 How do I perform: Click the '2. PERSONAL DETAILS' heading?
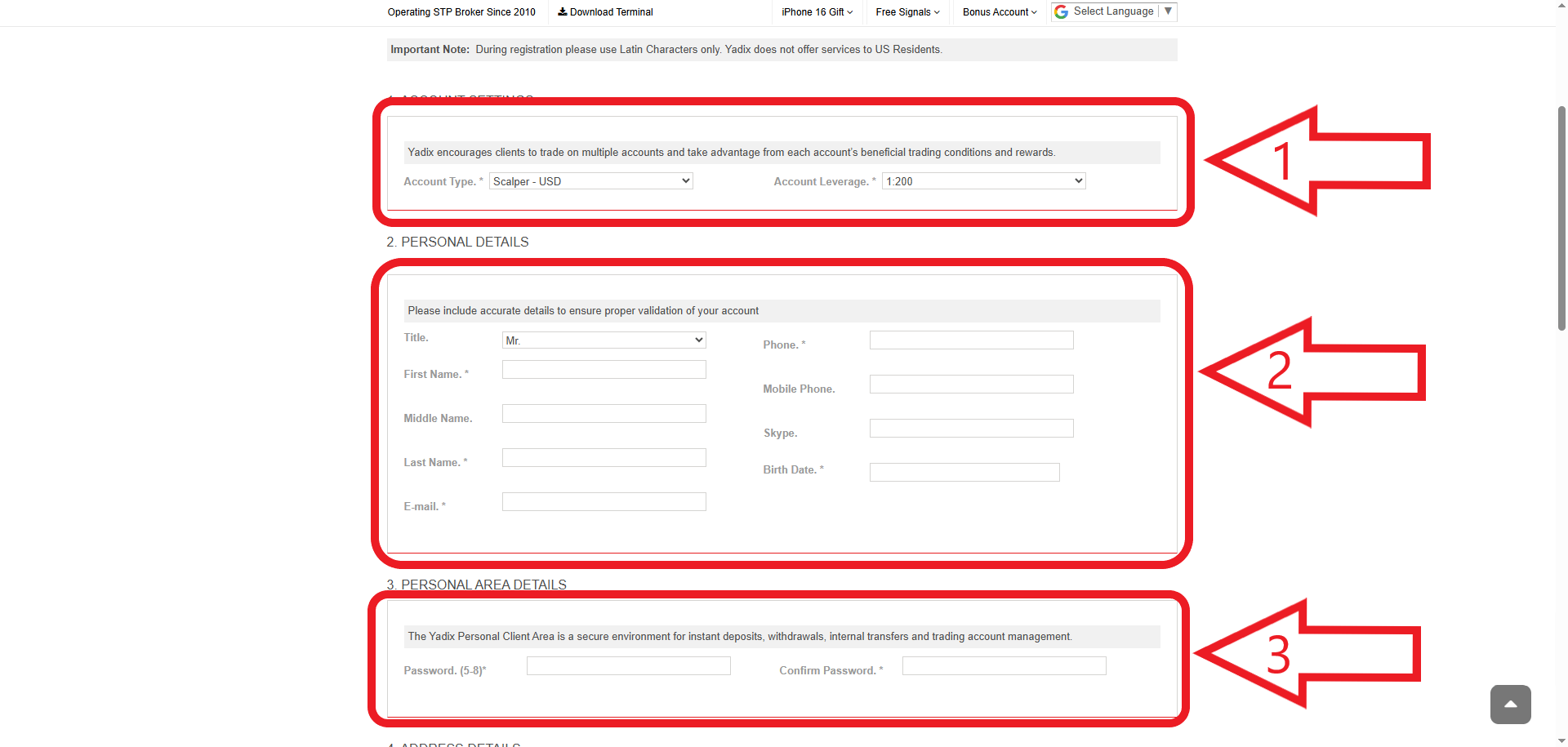(457, 242)
